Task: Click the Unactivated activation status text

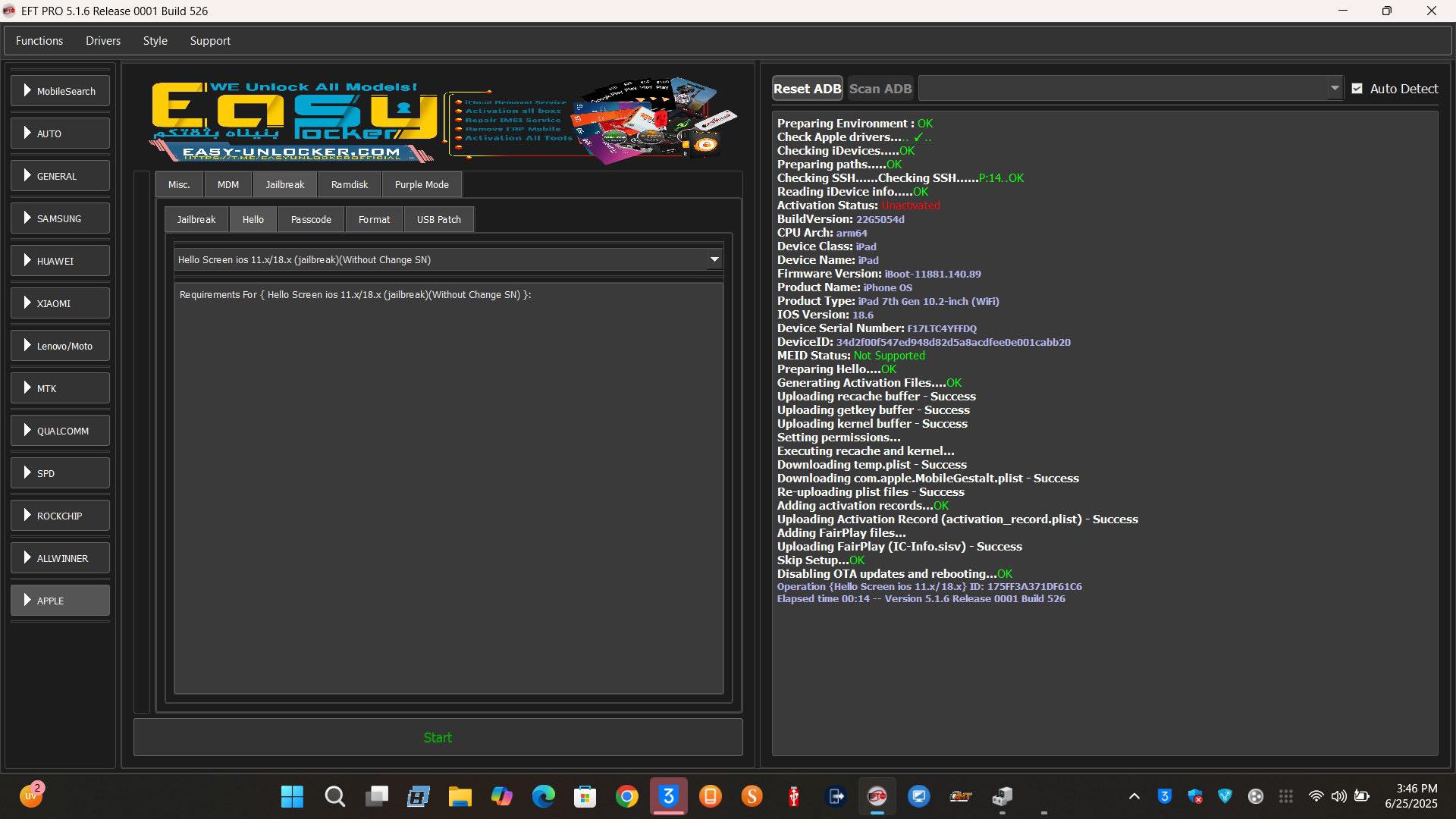Action: [x=910, y=206]
